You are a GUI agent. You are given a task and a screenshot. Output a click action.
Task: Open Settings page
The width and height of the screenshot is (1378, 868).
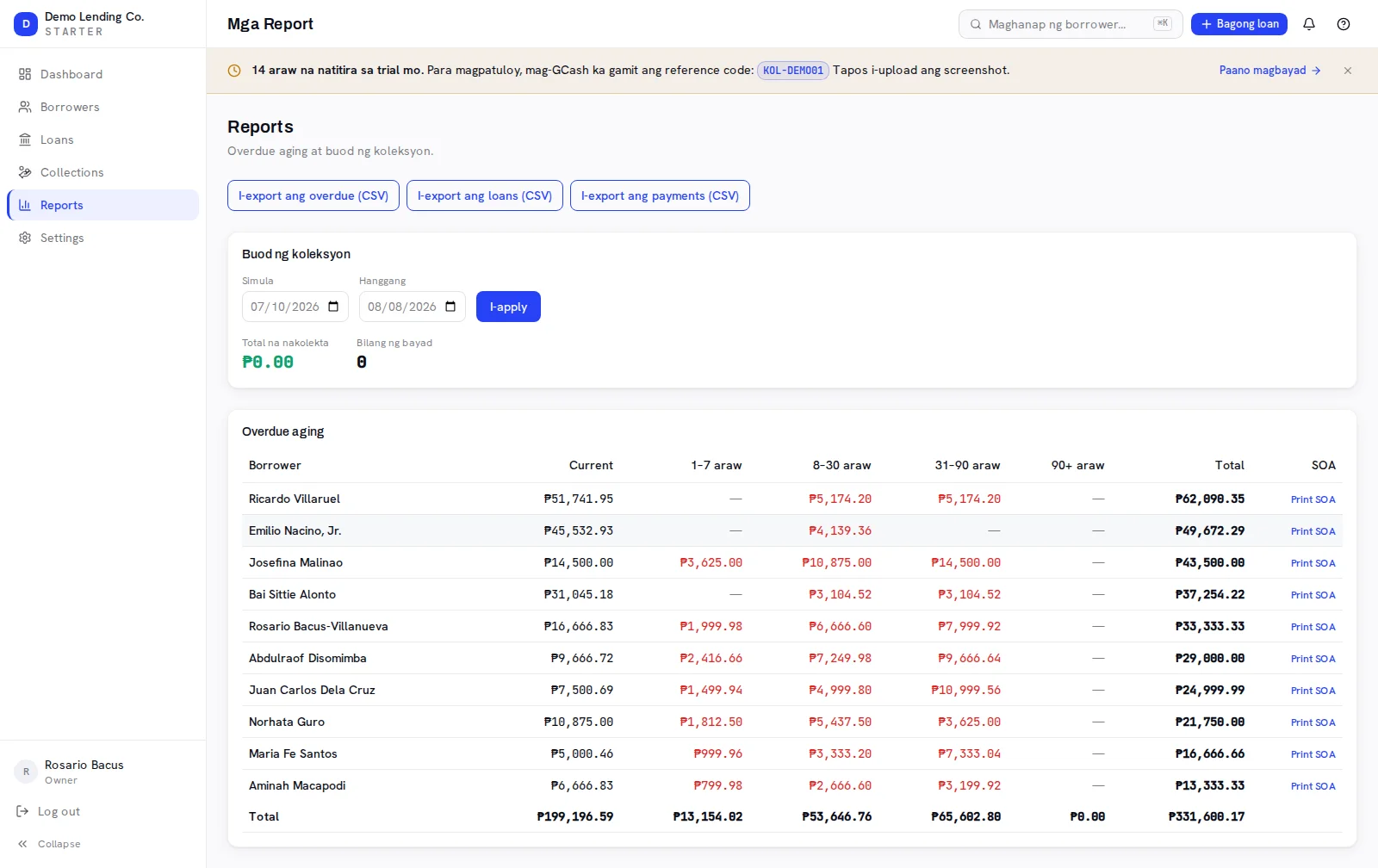(102, 238)
